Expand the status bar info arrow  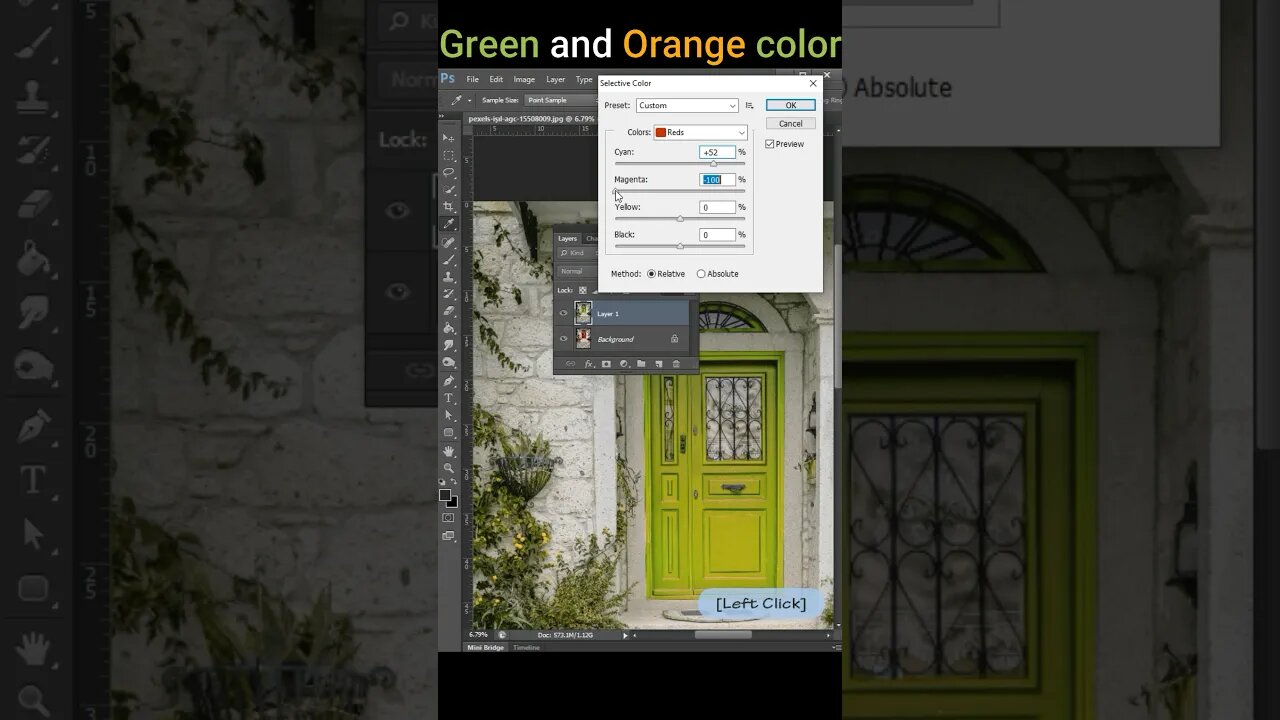[x=626, y=635]
